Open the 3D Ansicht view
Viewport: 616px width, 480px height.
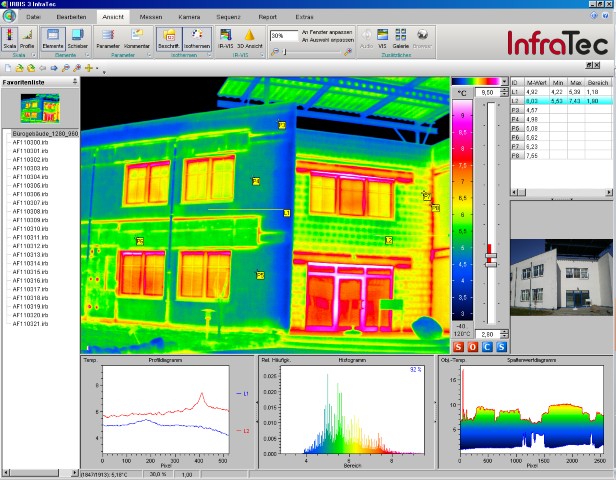coord(247,38)
